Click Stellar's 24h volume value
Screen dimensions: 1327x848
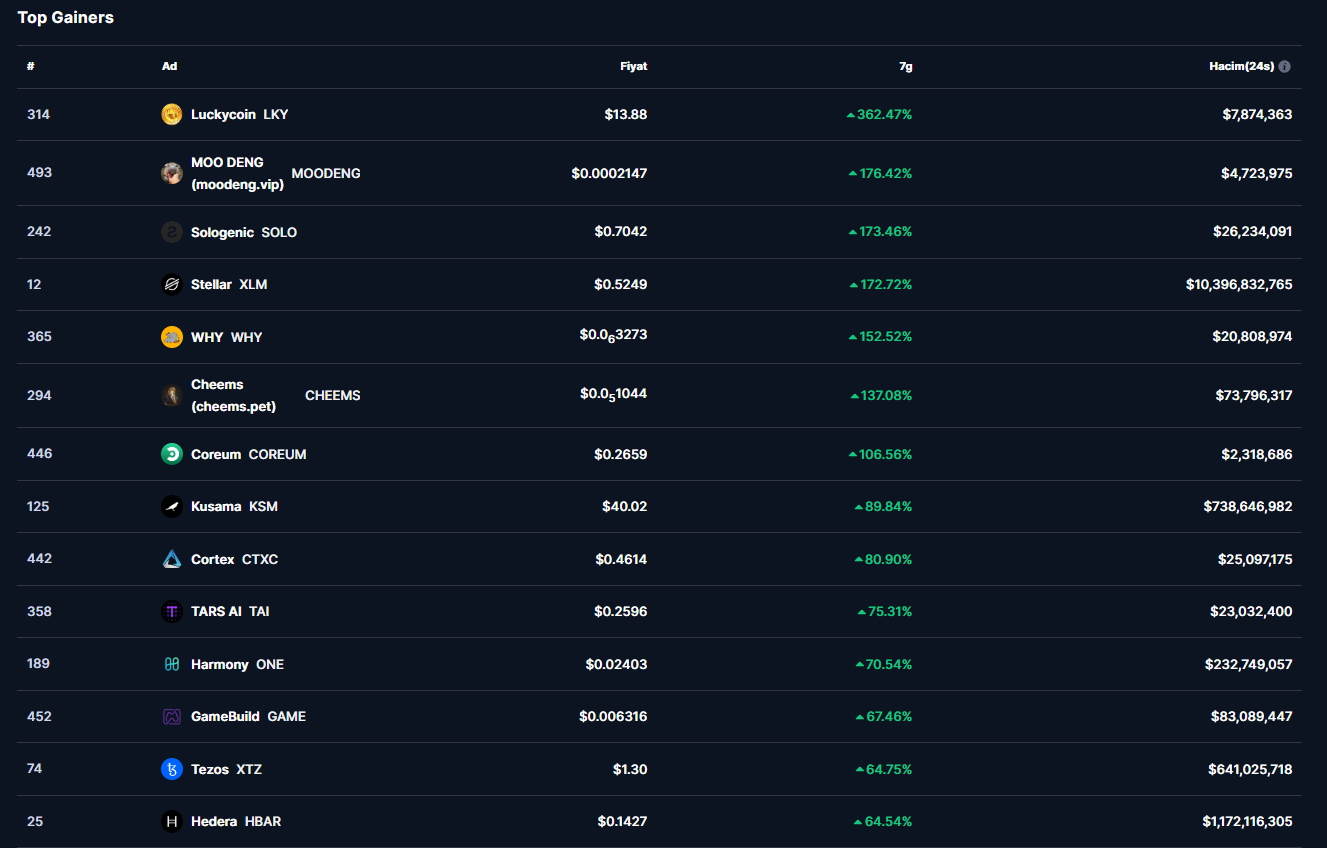pyautogui.click(x=1239, y=285)
